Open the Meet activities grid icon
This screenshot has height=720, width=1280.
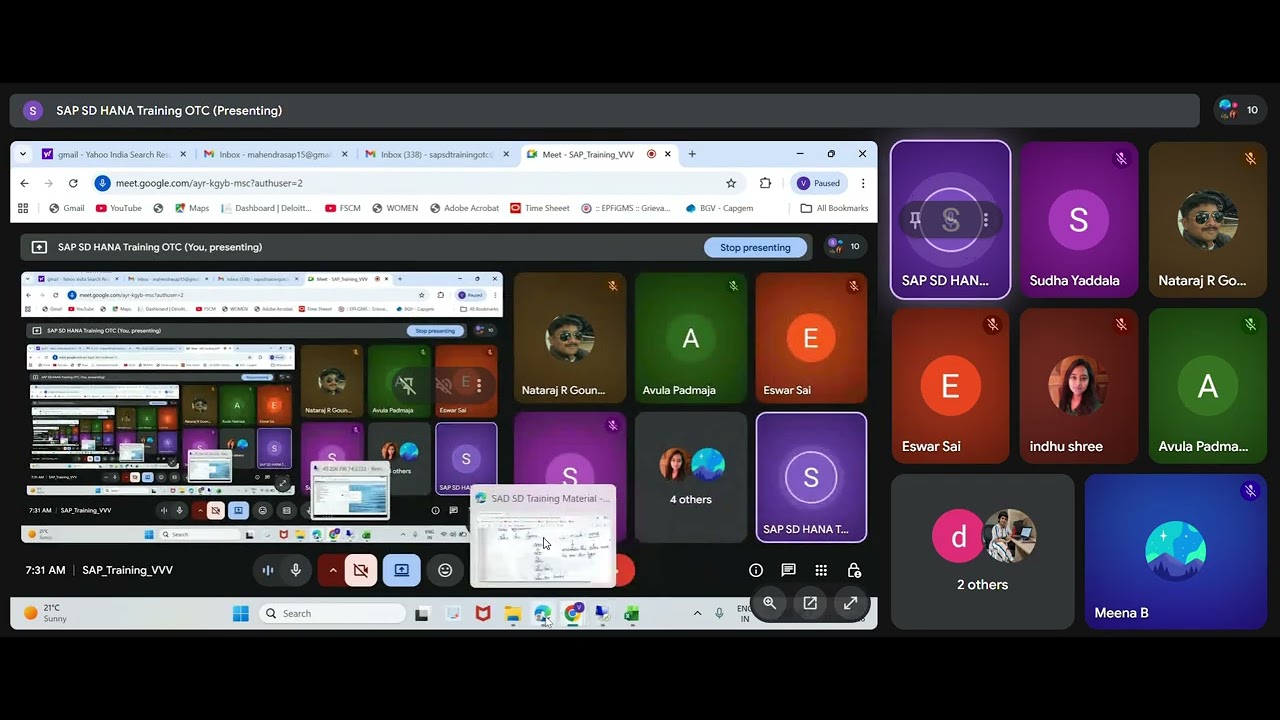pyautogui.click(x=821, y=570)
